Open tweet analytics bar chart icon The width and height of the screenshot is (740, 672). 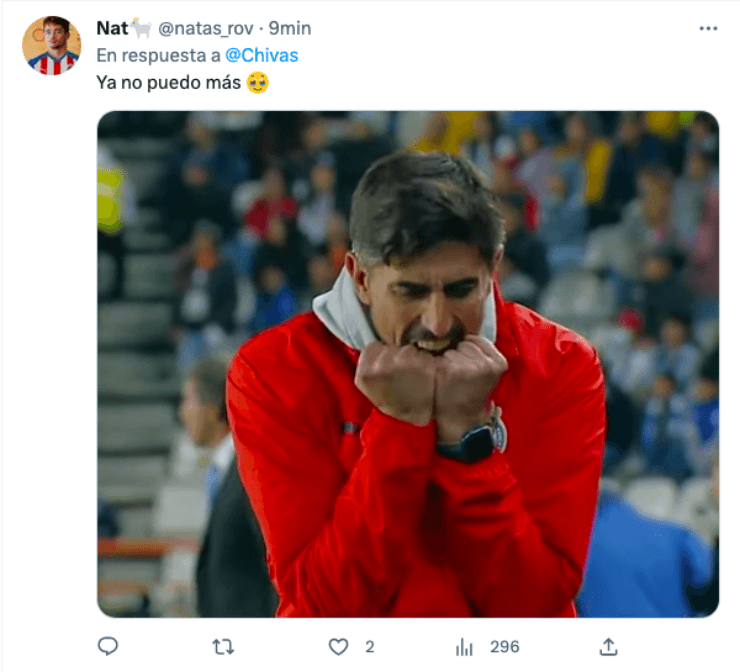coord(464,647)
